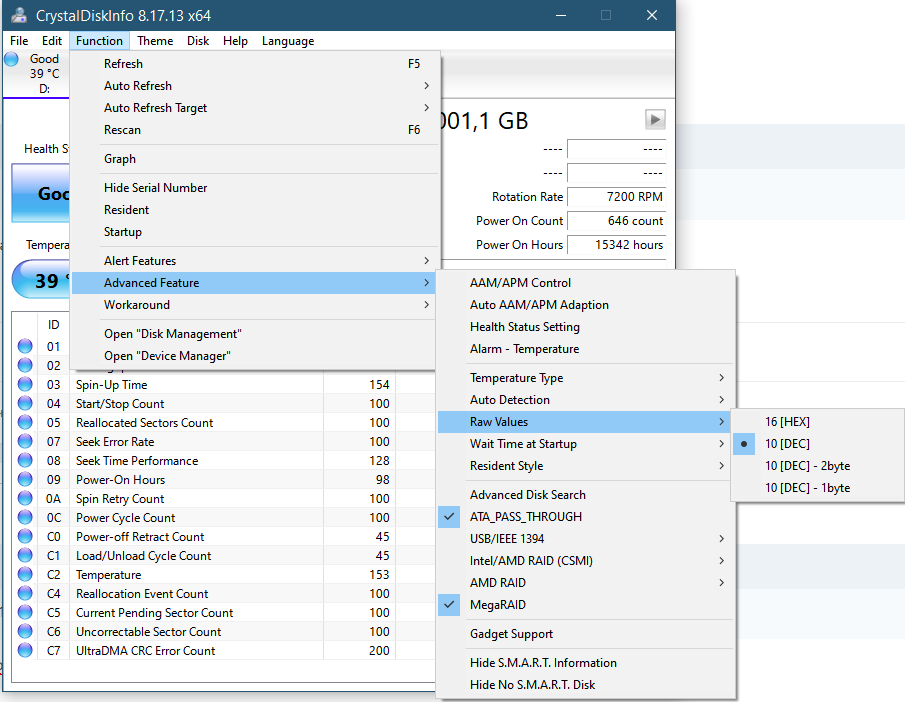The width and height of the screenshot is (905, 702).
Task: Open the Help menu
Action: click(235, 41)
